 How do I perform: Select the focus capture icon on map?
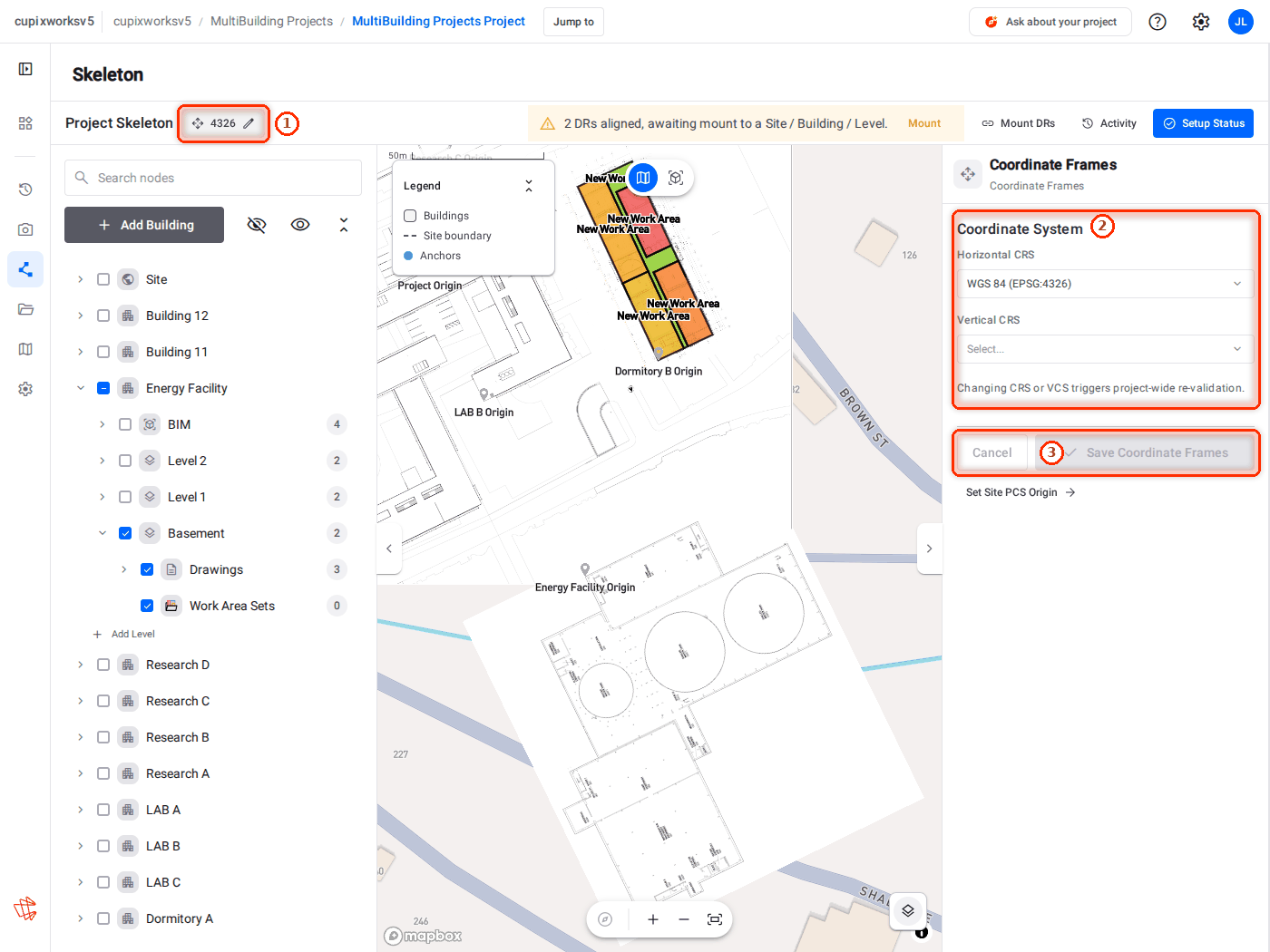click(676, 178)
